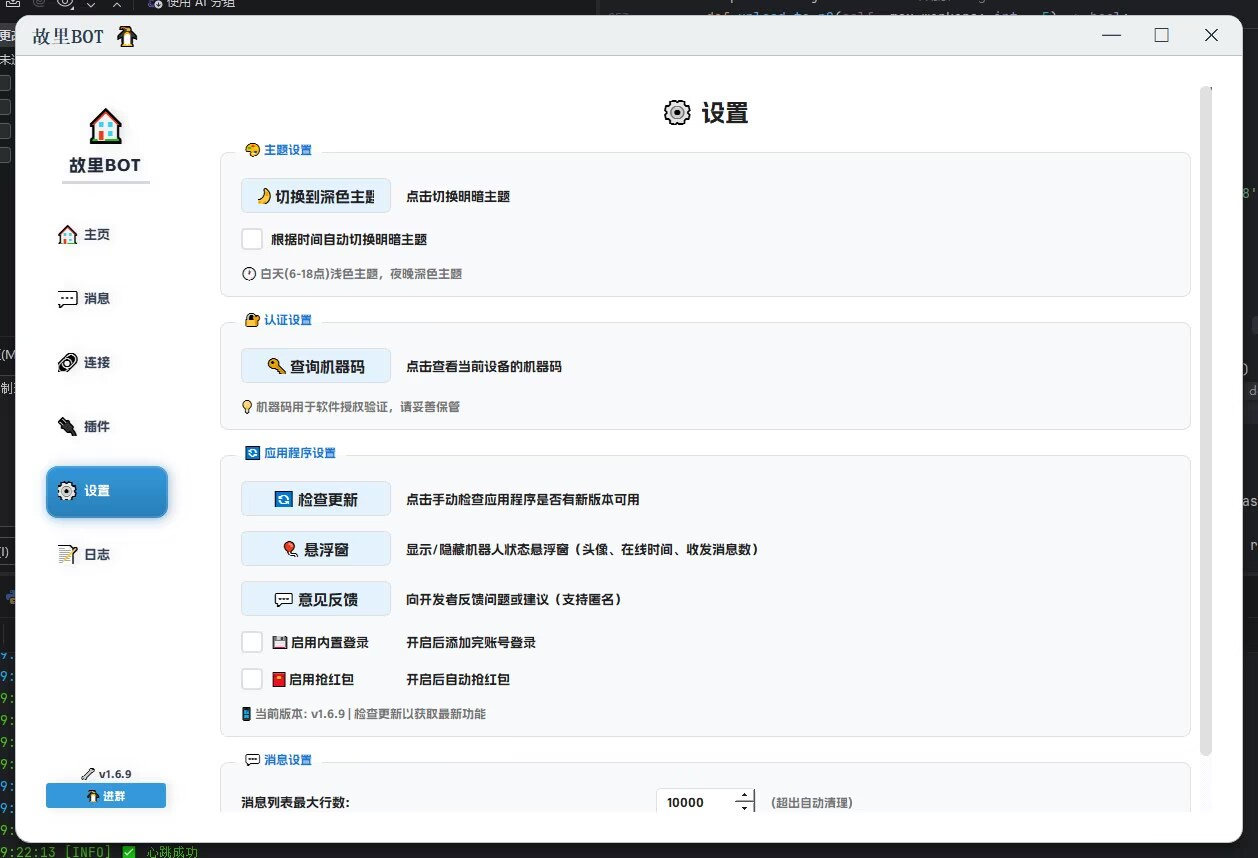Enable 根据时间自动切换明暗主题 checkbox
The image size is (1258, 858).
[x=251, y=238]
